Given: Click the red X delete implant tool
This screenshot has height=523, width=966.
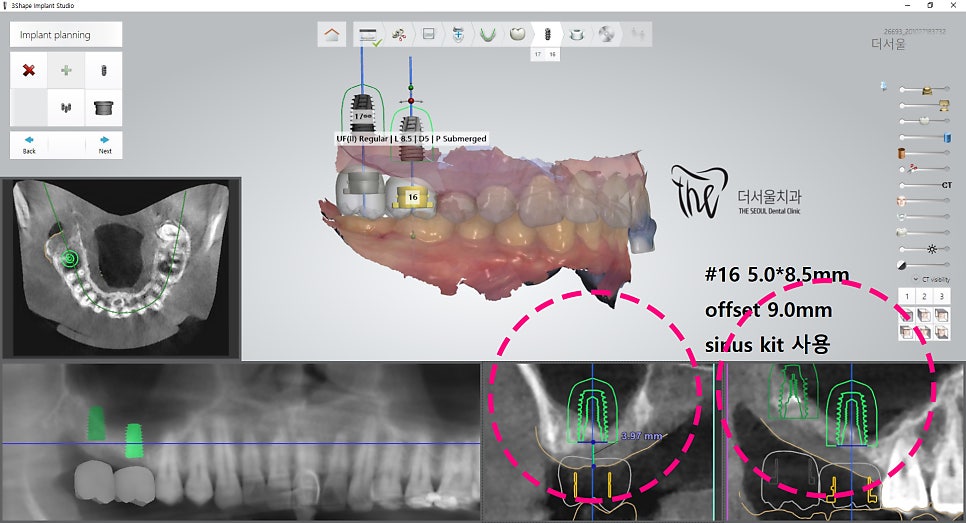Looking at the screenshot, I should click(29, 70).
